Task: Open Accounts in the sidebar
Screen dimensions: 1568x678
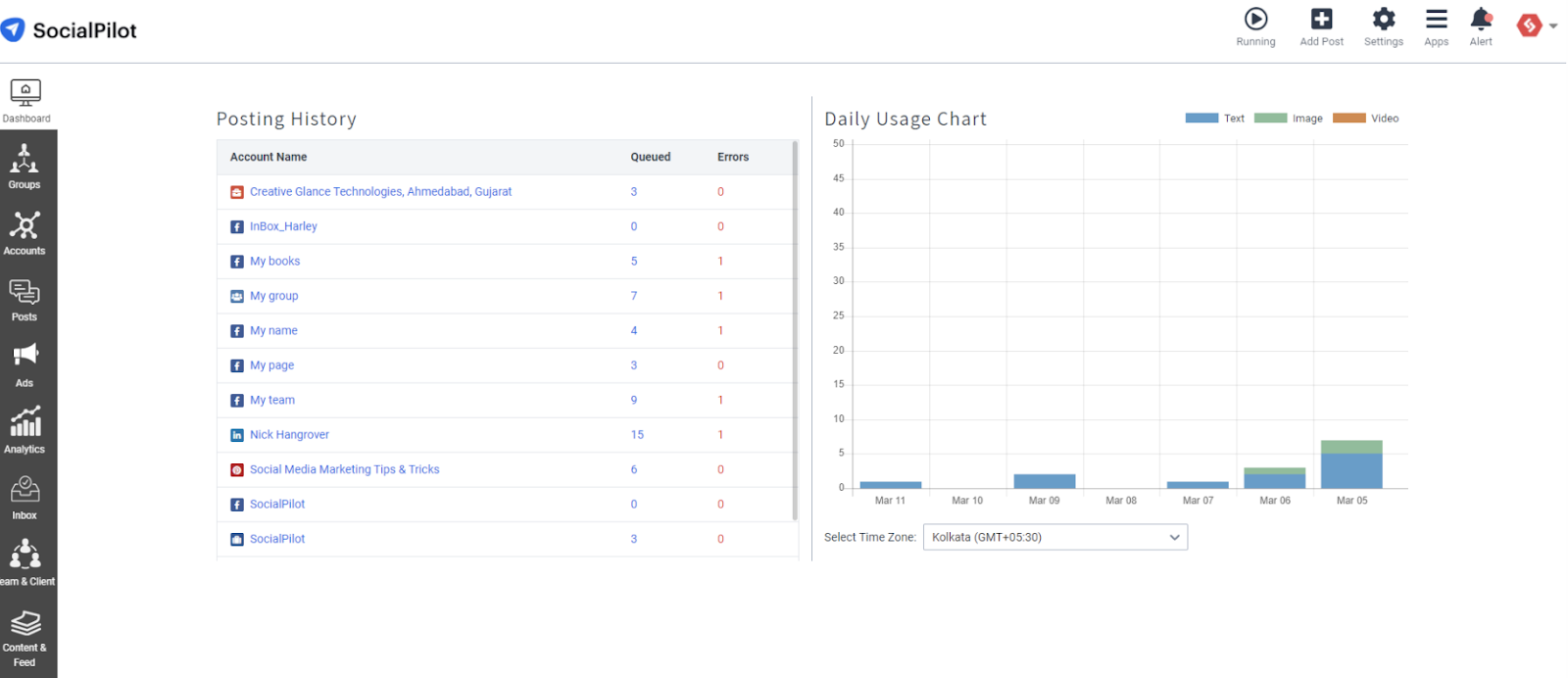Action: click(24, 233)
